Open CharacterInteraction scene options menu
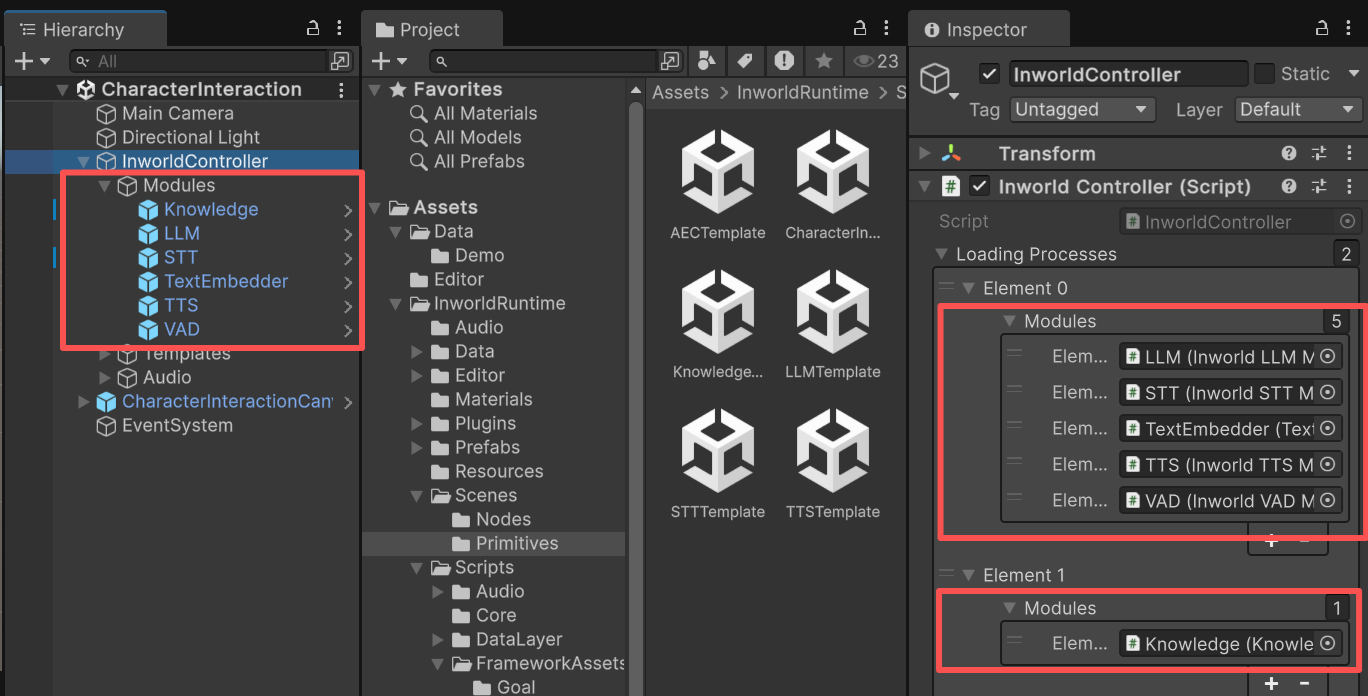Screen dimensions: 1368x696 (x=341, y=90)
